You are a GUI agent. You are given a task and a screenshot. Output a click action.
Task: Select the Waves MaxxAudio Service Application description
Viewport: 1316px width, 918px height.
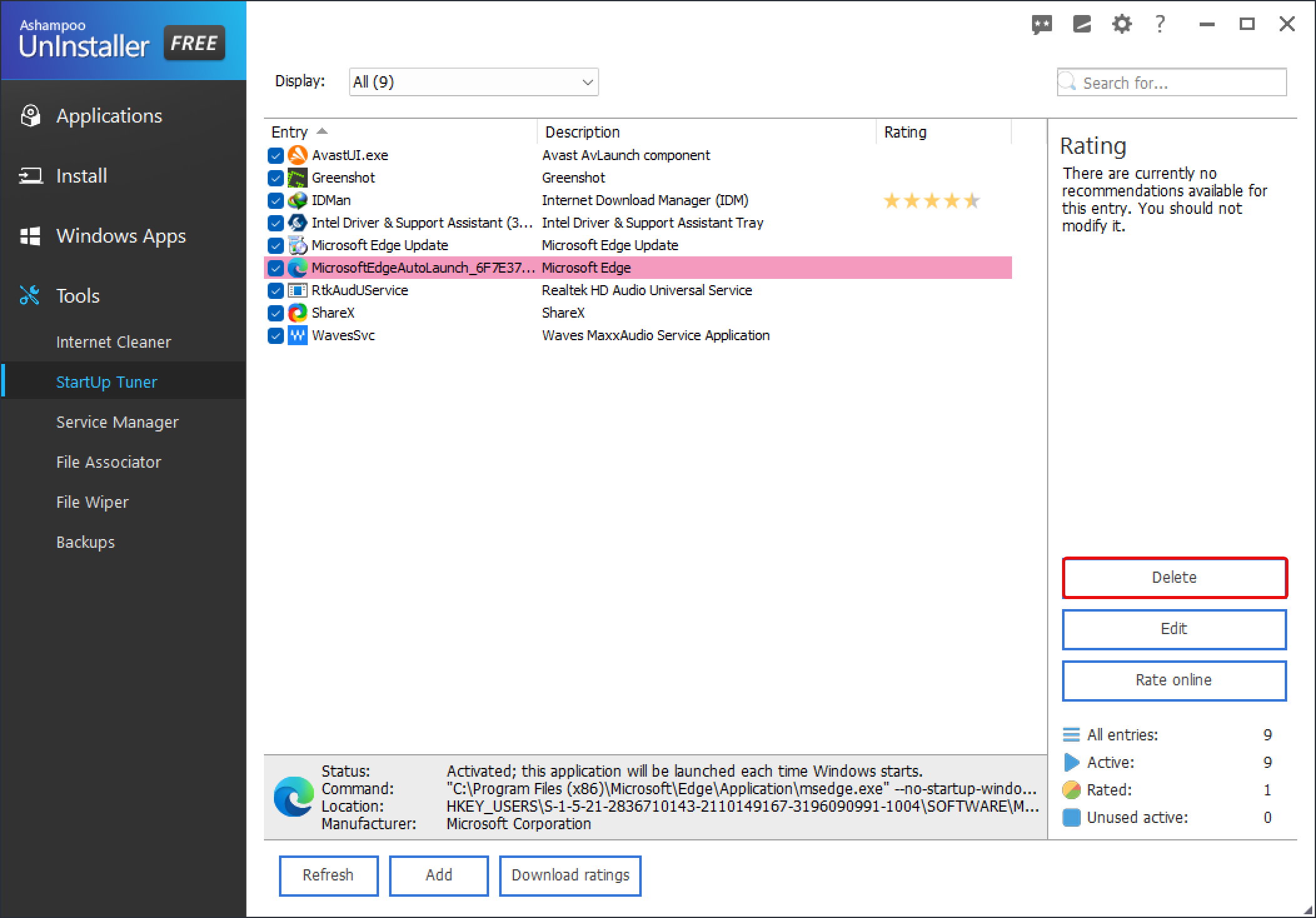pyautogui.click(x=655, y=335)
